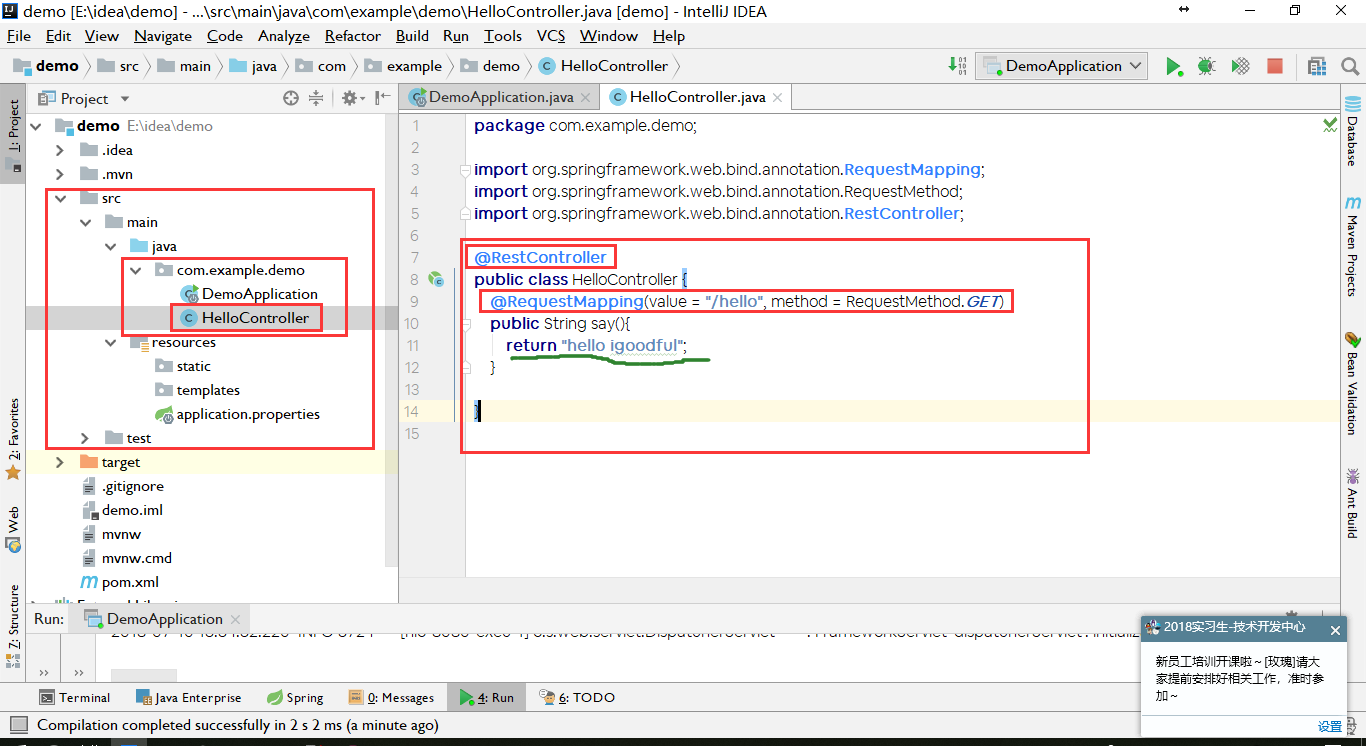Expand the .mvn folder
Viewport: 1366px width, 746px height.
tap(60, 174)
